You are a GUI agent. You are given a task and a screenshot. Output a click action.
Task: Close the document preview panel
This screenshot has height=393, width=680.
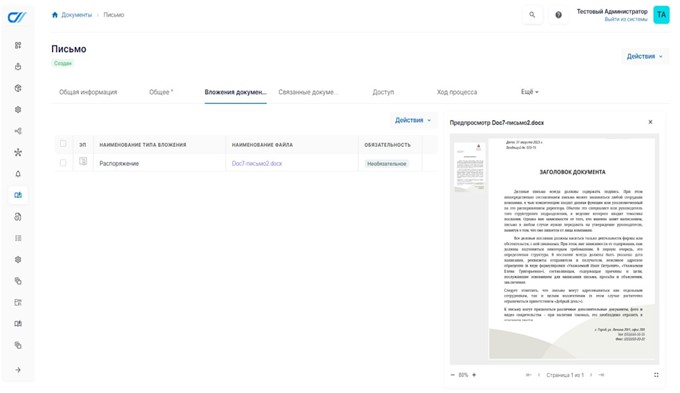[x=650, y=122]
